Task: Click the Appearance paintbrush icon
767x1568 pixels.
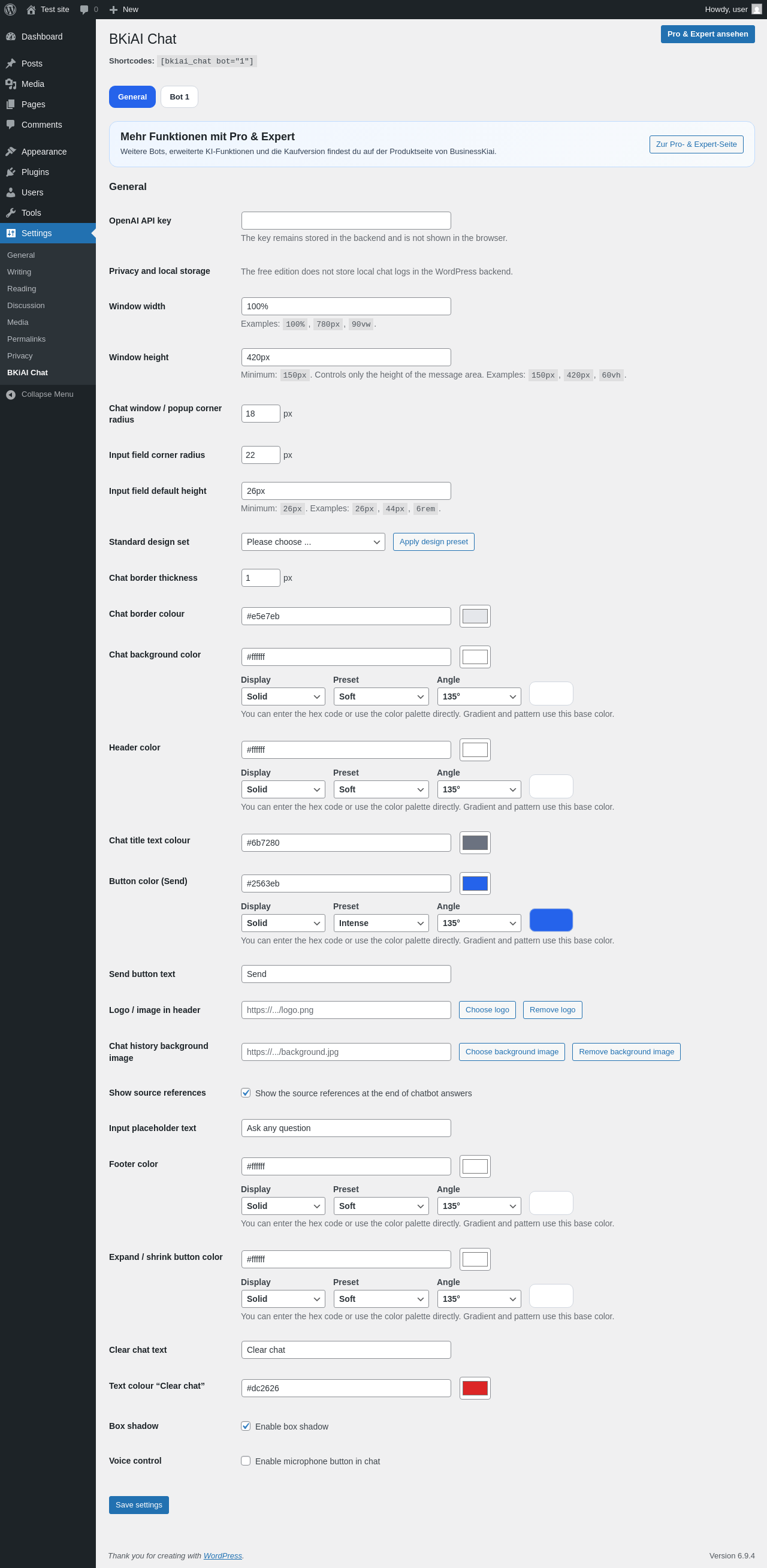Action: 11,152
